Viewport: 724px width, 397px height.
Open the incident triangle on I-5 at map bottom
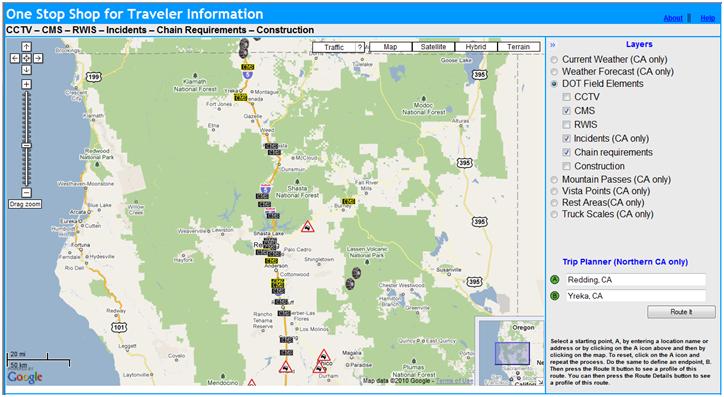point(286,367)
